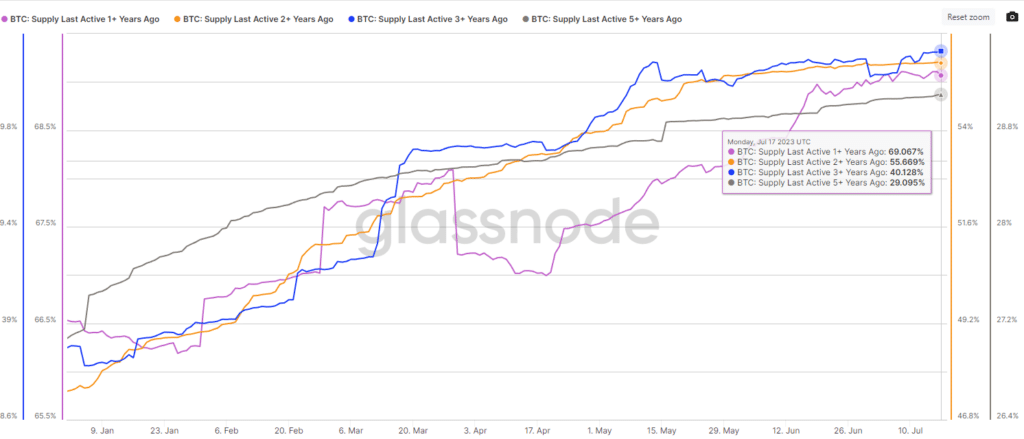Click the blue square marker at line end
This screenshot has width=1024, height=439.
coord(940,50)
